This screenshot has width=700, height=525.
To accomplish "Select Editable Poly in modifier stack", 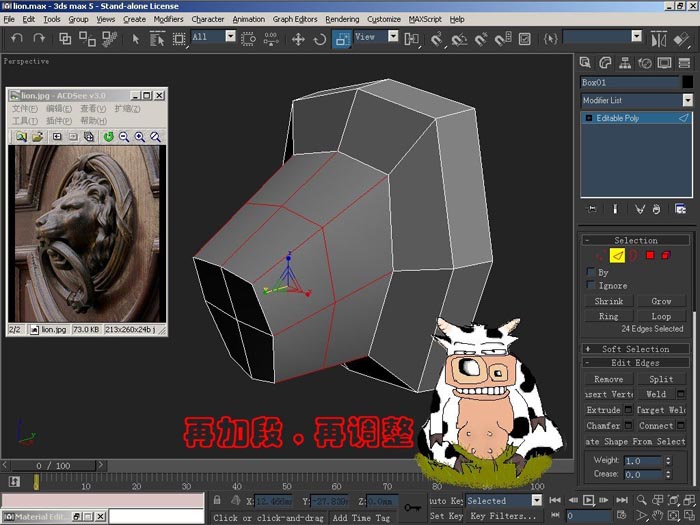I will point(636,118).
